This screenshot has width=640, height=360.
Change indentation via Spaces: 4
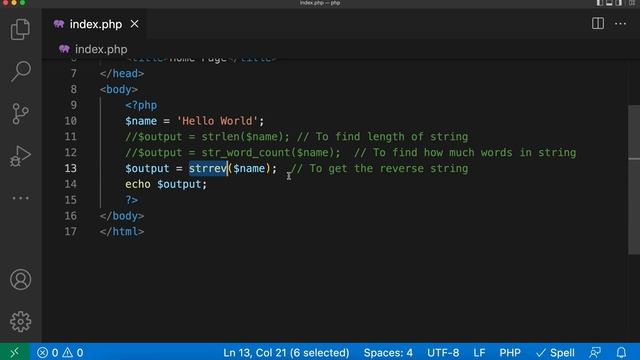coord(388,353)
